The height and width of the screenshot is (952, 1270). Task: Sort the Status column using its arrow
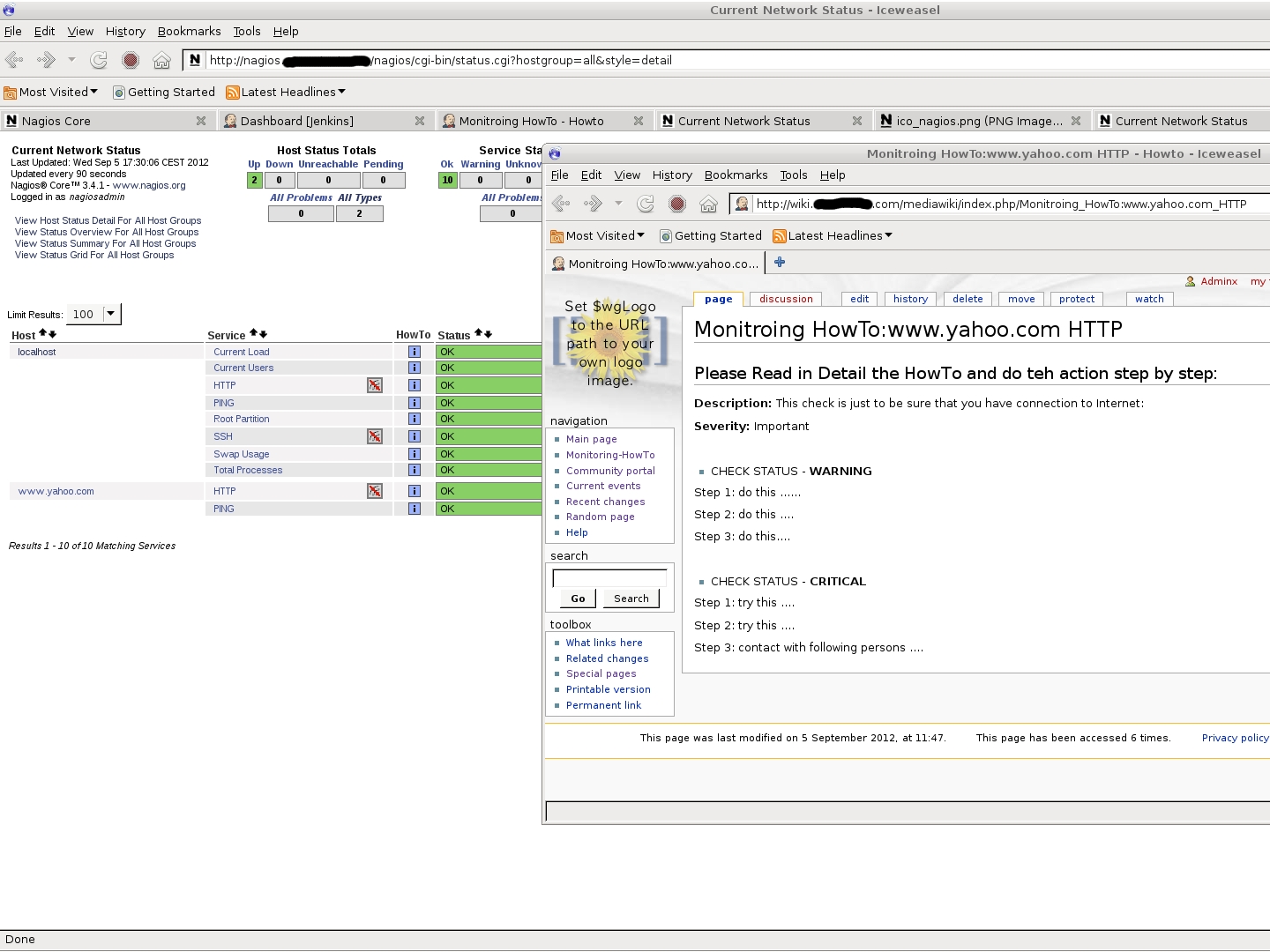pyautogui.click(x=478, y=333)
